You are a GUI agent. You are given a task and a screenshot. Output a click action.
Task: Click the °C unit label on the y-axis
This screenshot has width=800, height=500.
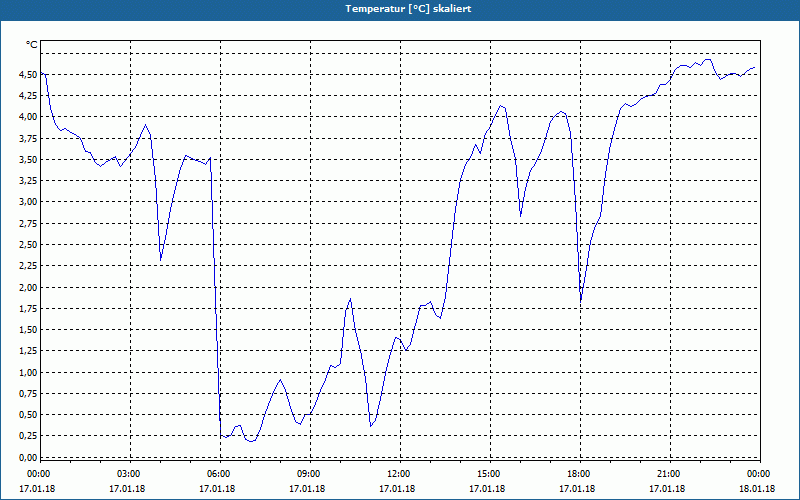coord(32,45)
